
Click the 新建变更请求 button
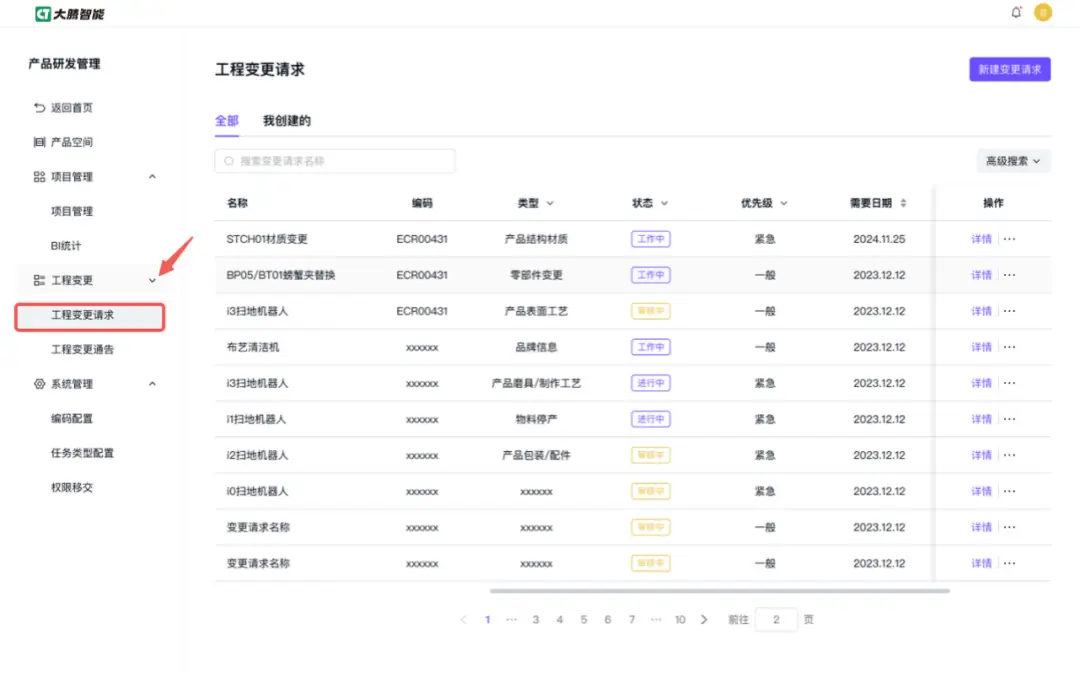point(1009,69)
